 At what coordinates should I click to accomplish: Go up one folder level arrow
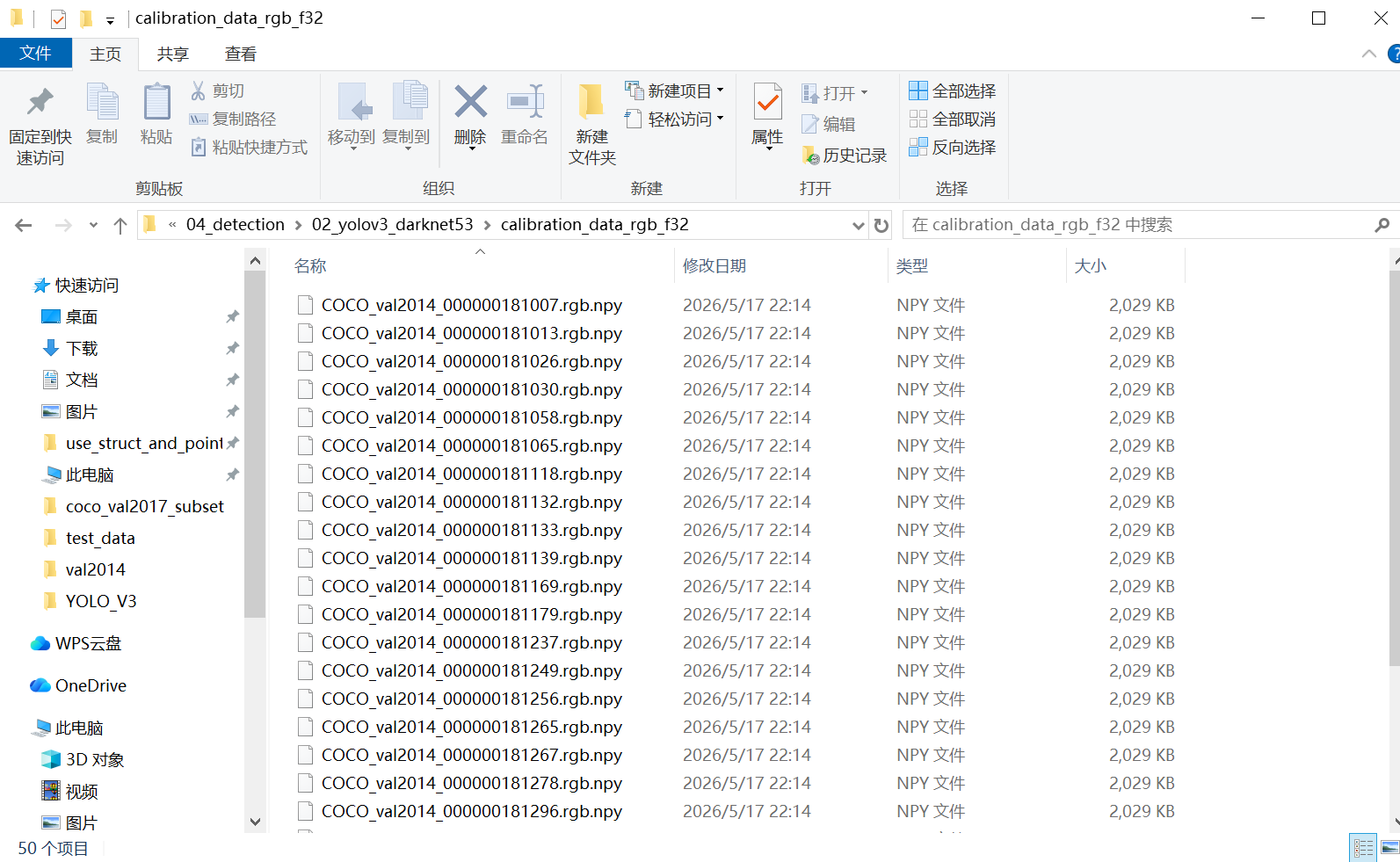point(120,226)
